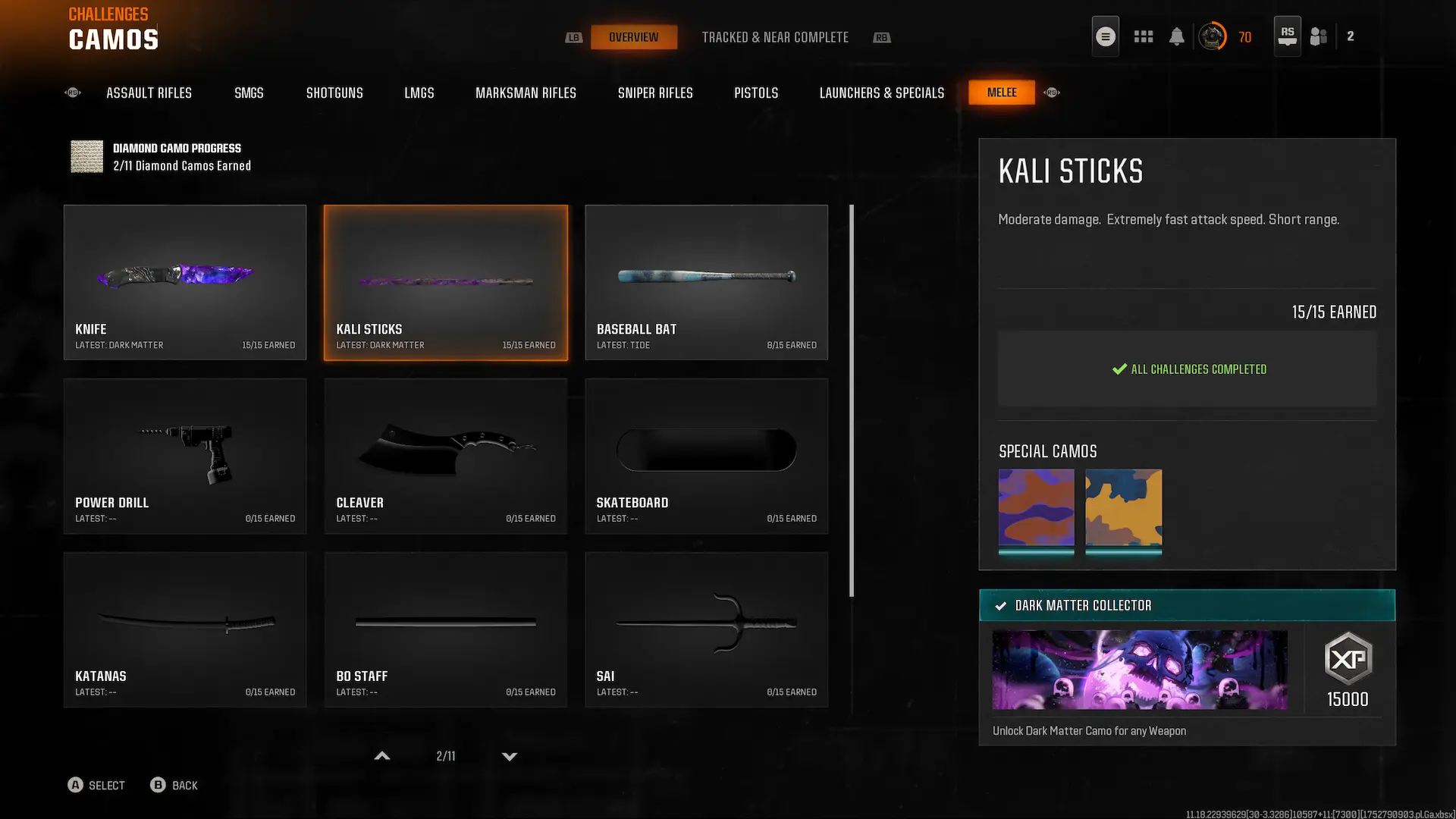Image resolution: width=1456 pixels, height=819 pixels.
Task: Click the RS channel icon
Action: [1287, 36]
